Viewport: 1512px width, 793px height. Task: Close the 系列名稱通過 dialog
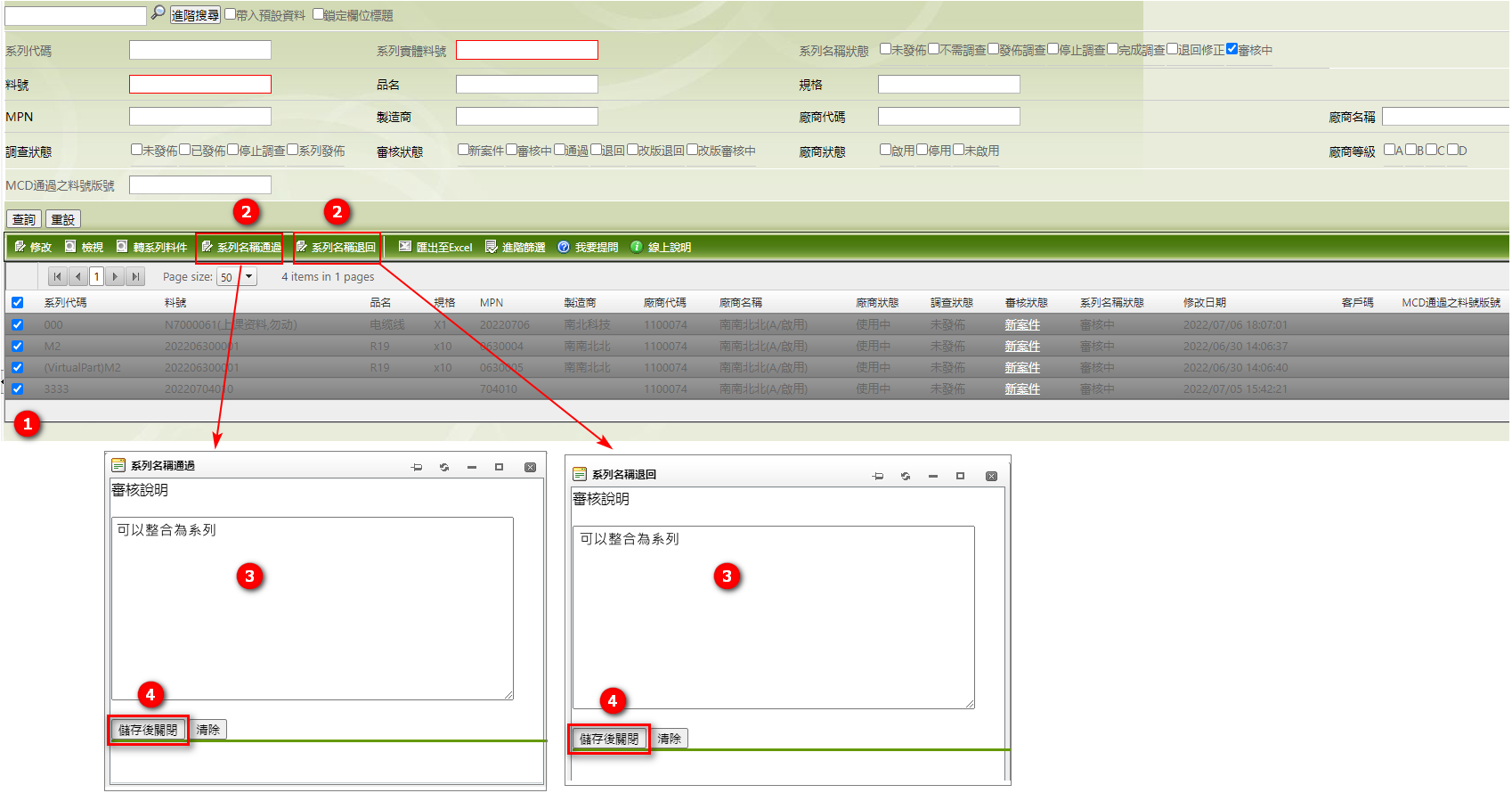point(530,467)
